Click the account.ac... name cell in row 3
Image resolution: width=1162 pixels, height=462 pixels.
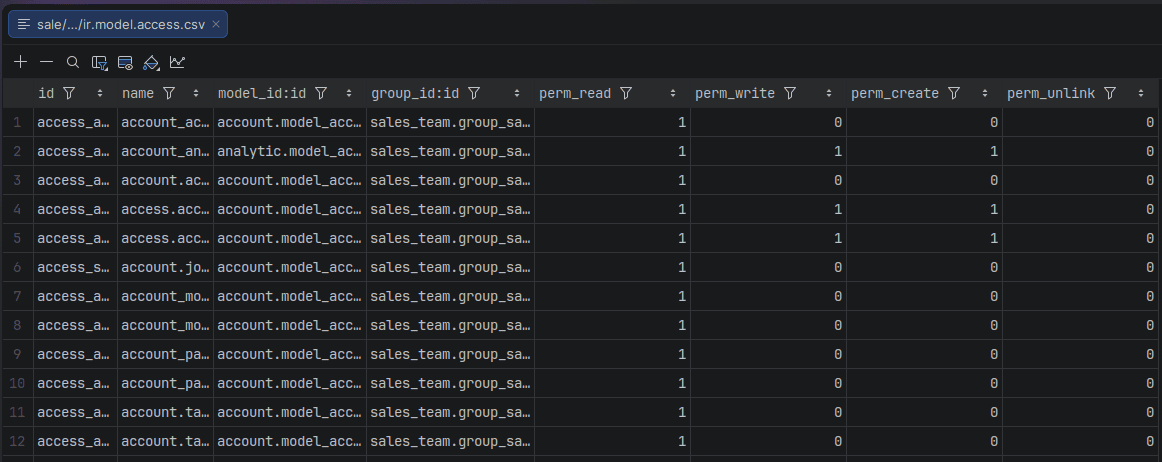(x=165, y=180)
